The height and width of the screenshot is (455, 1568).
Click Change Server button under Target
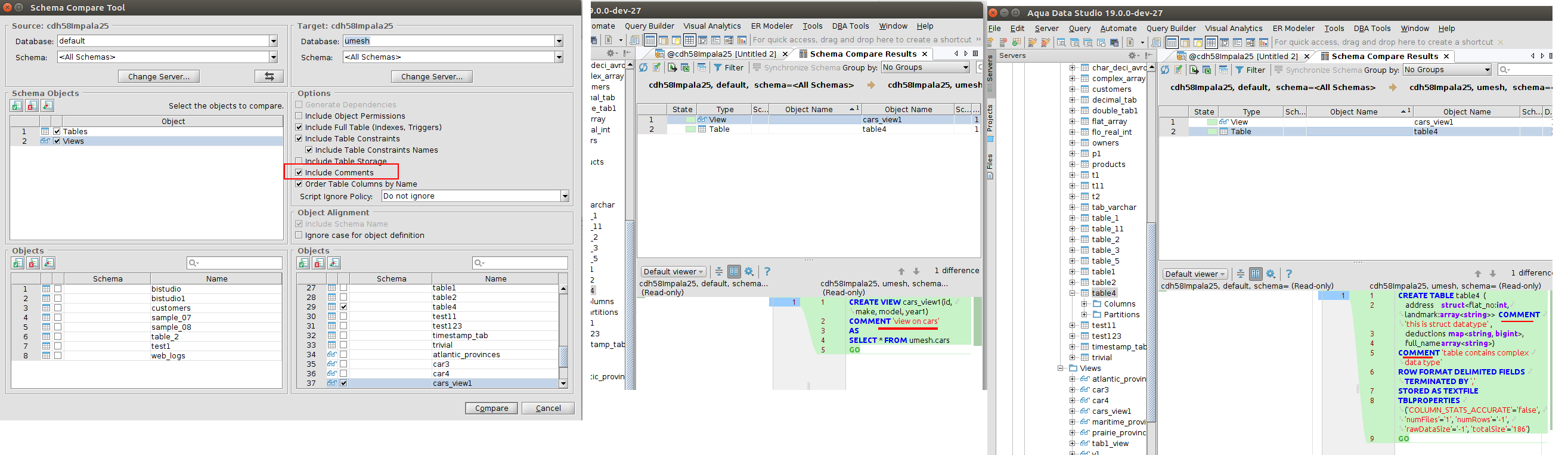click(x=432, y=76)
